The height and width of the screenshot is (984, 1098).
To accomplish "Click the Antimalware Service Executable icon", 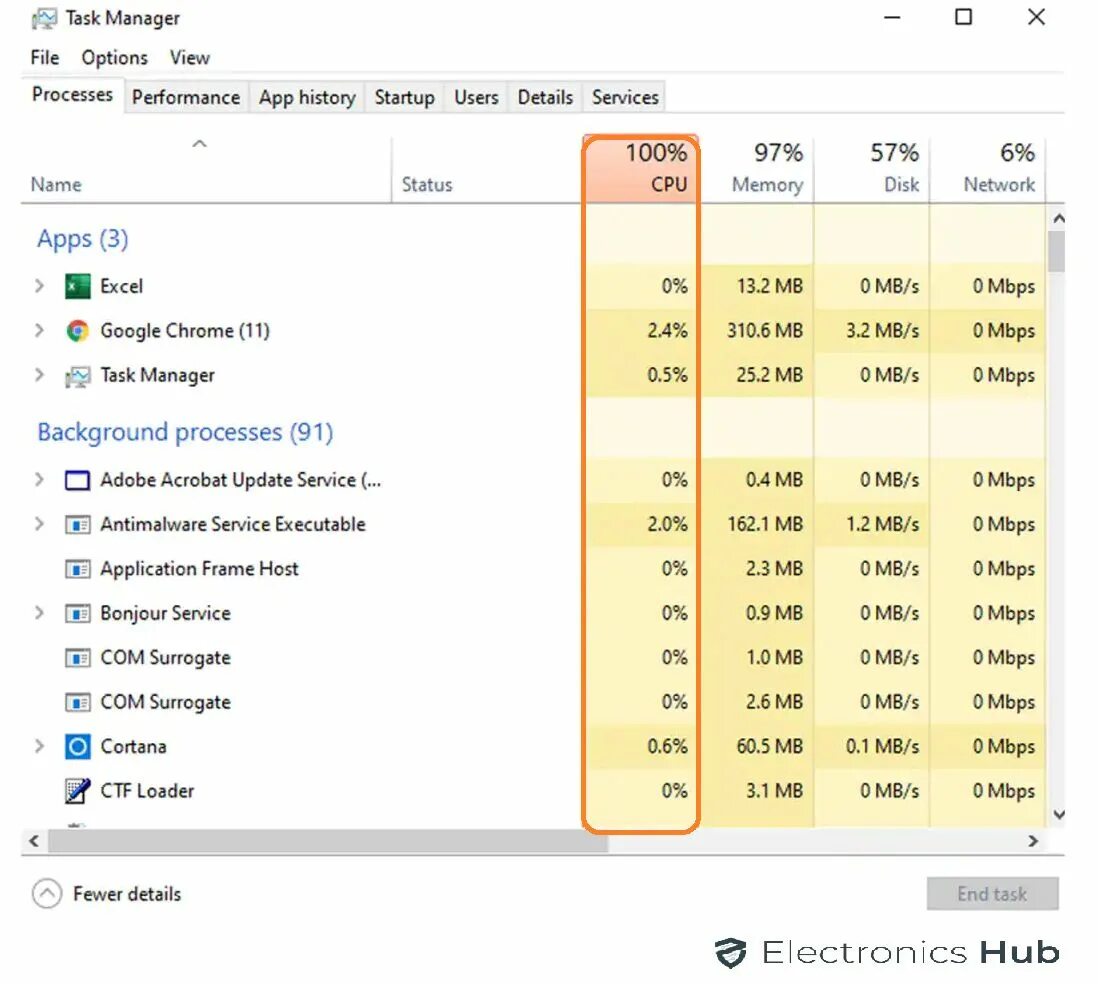I will pos(77,524).
